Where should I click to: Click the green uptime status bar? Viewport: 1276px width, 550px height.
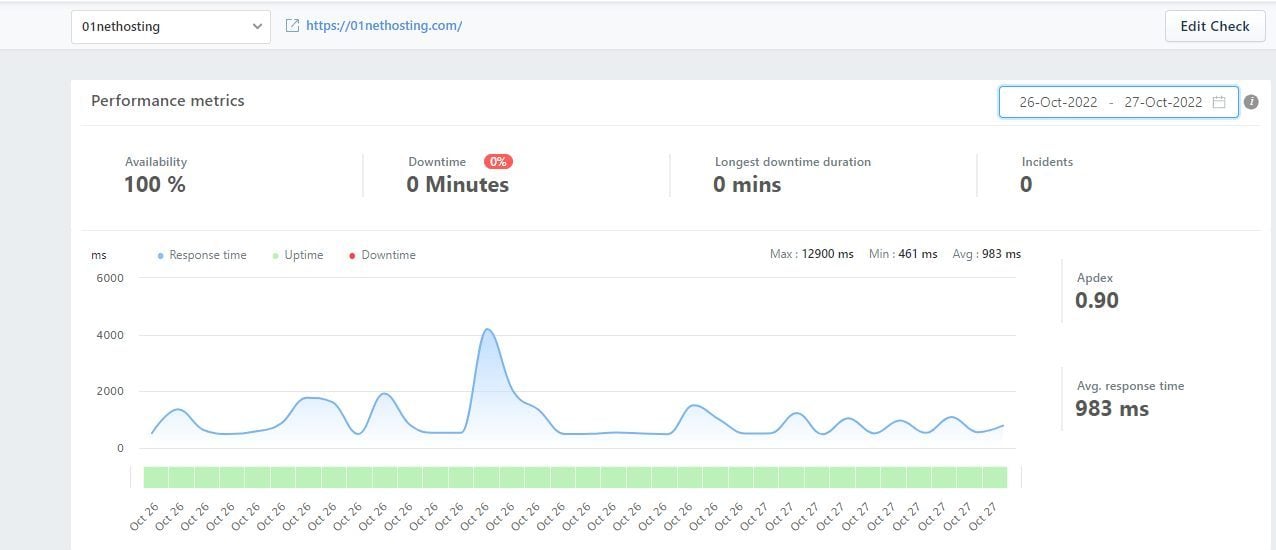click(x=575, y=477)
